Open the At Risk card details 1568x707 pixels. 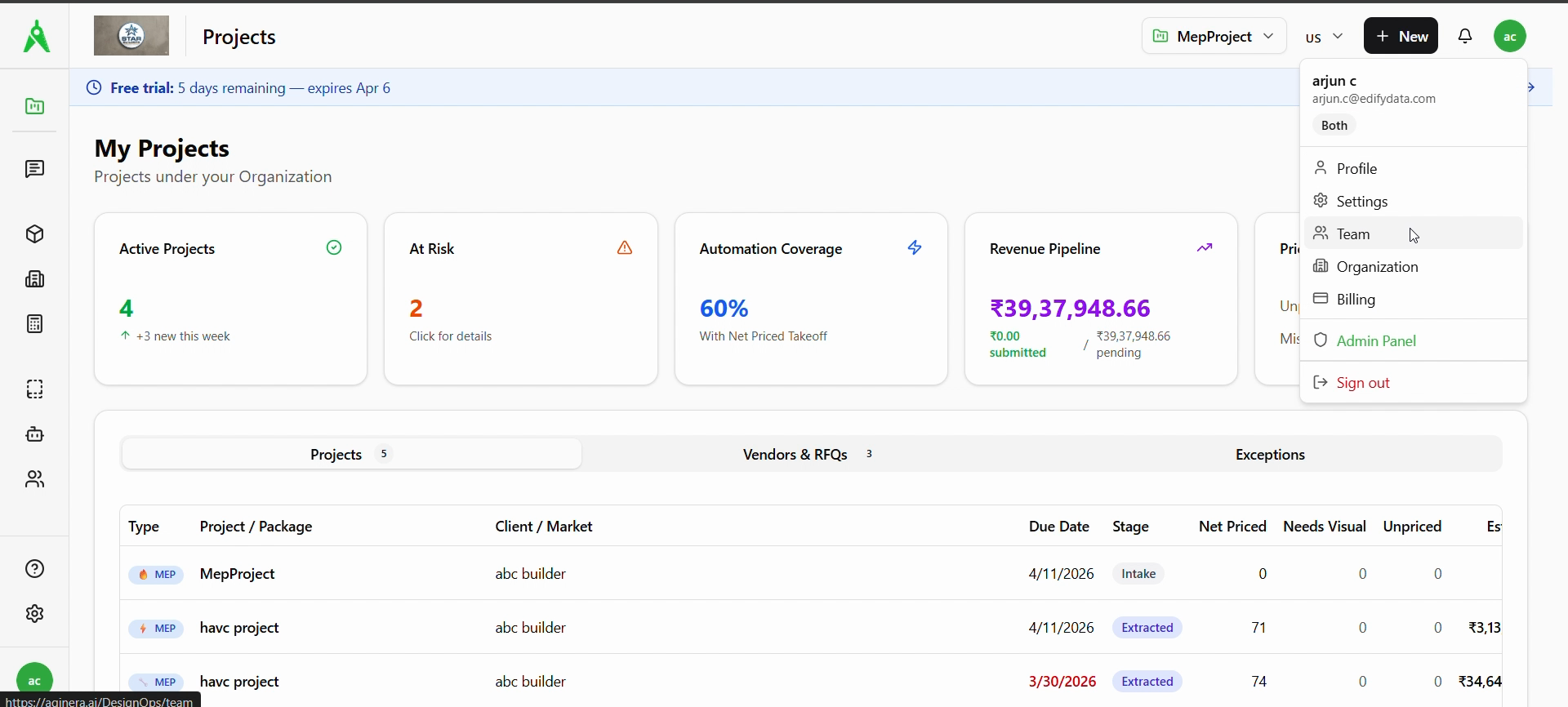click(520, 299)
